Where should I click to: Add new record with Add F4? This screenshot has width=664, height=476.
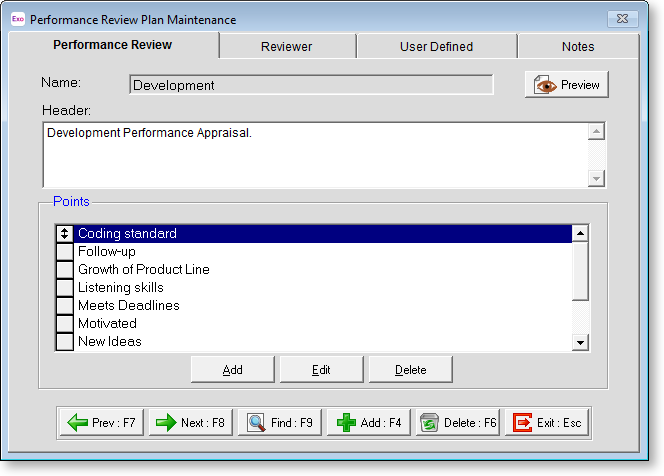(x=369, y=423)
